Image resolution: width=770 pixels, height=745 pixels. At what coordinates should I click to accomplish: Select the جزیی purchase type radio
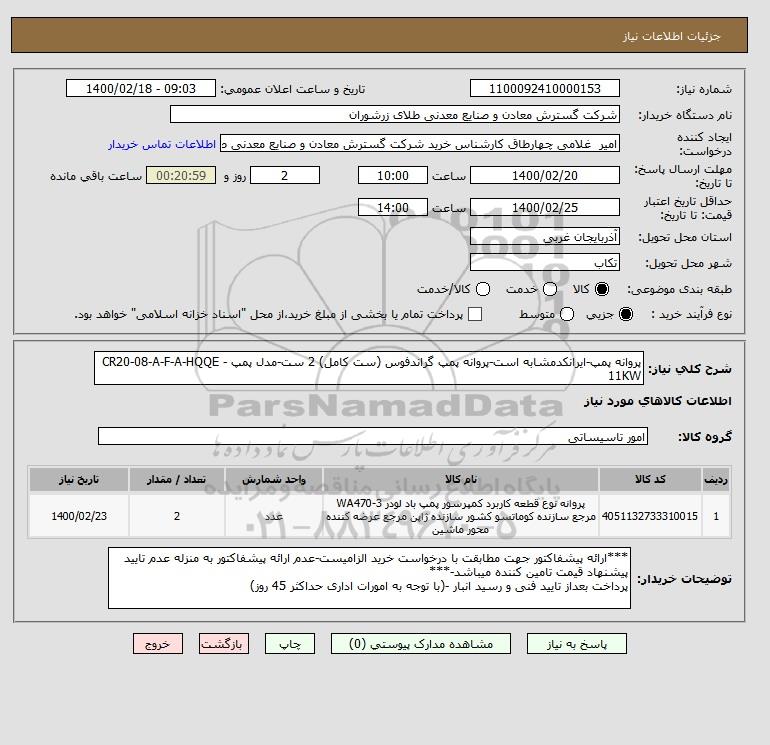click(626, 314)
